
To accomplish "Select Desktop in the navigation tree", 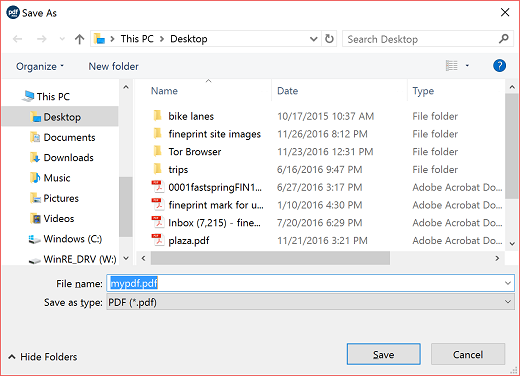I will tap(62, 117).
